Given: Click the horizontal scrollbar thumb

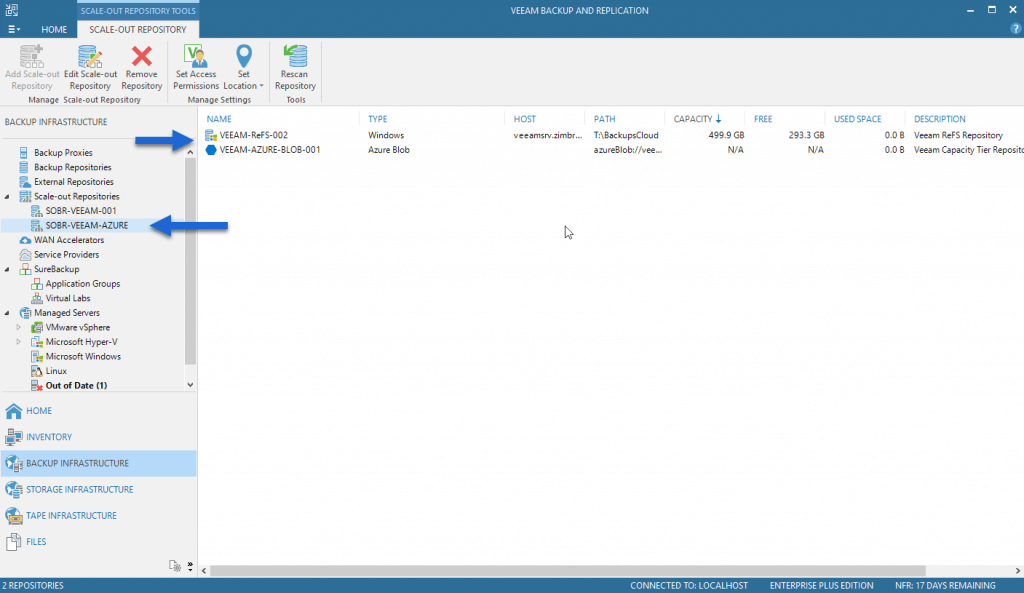Looking at the screenshot, I should (568, 571).
